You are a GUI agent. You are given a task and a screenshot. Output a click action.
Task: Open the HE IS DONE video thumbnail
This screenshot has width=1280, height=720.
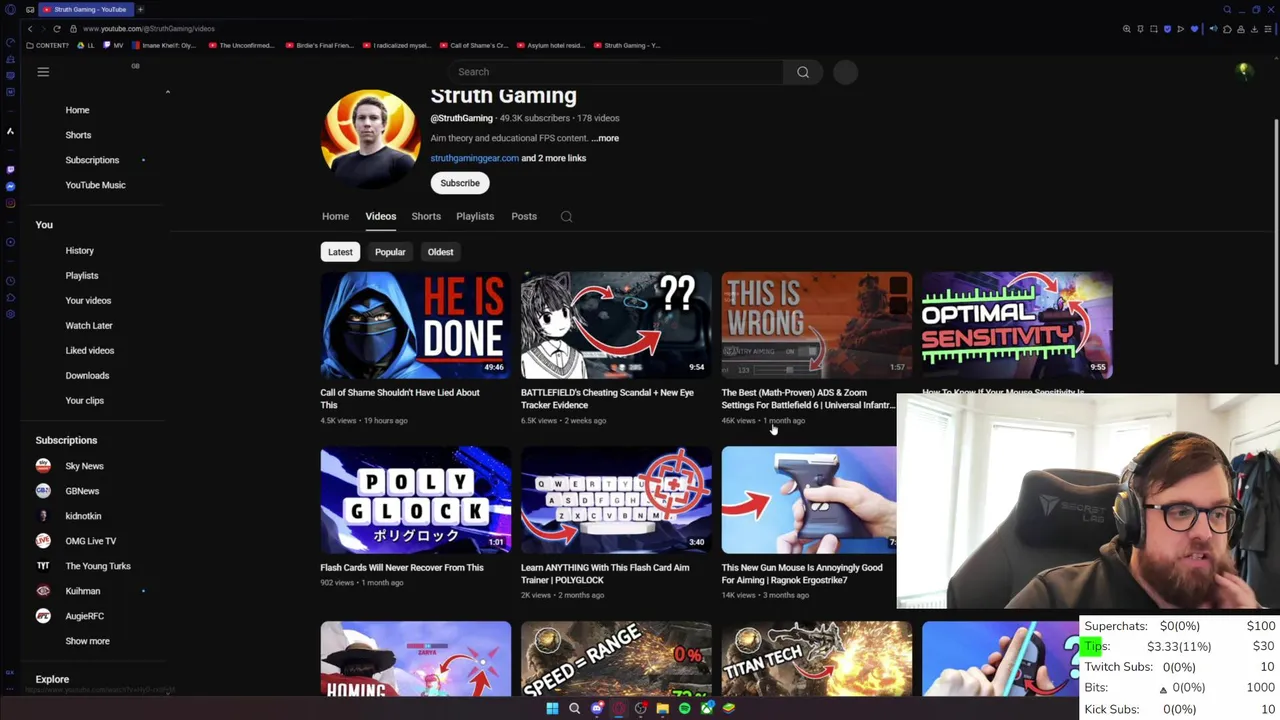click(x=415, y=325)
